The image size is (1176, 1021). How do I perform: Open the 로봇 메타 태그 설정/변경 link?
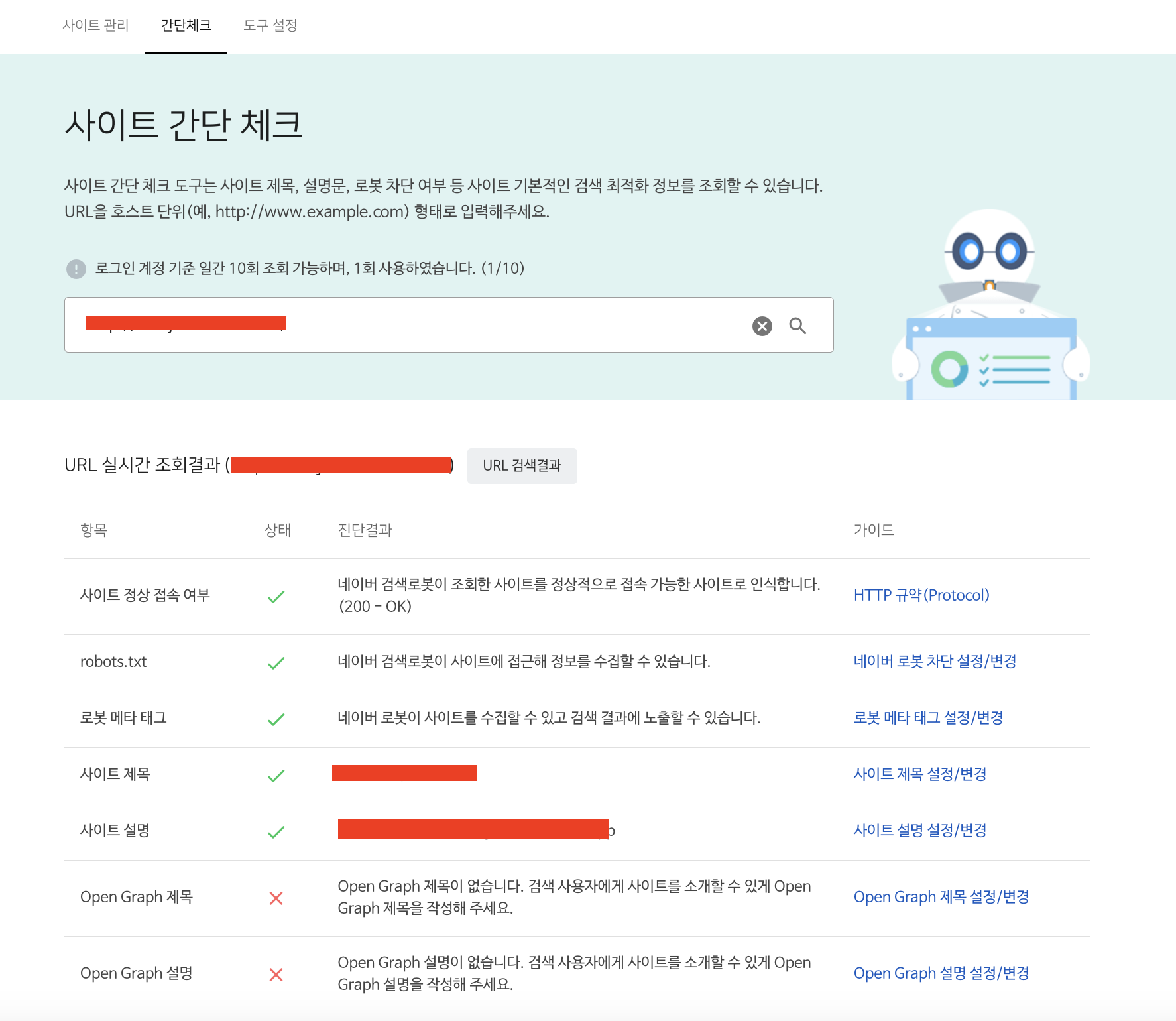point(928,718)
